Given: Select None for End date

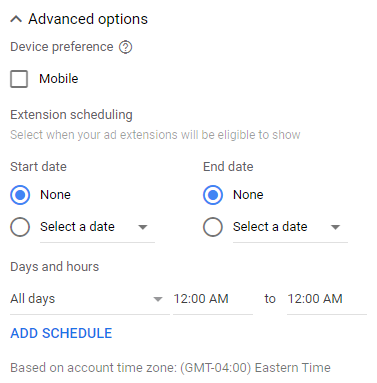Looking at the screenshot, I should tap(213, 195).
